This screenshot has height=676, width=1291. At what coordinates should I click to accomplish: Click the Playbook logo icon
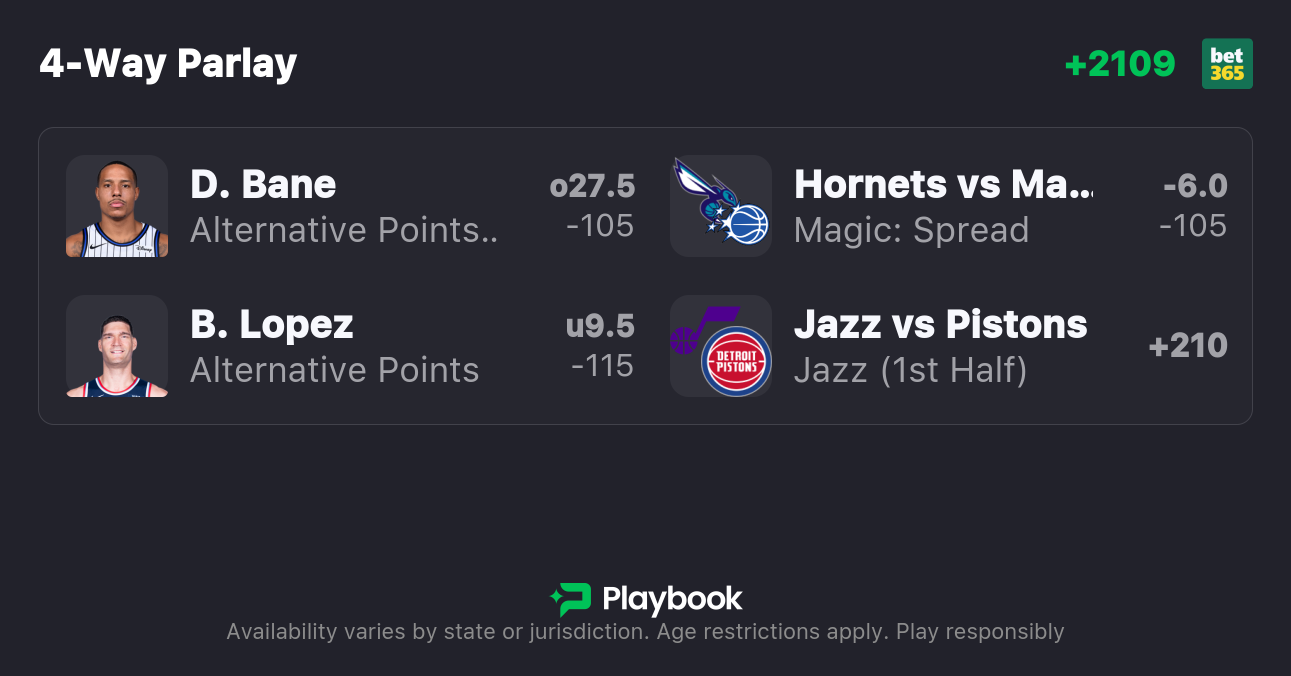tap(571, 599)
